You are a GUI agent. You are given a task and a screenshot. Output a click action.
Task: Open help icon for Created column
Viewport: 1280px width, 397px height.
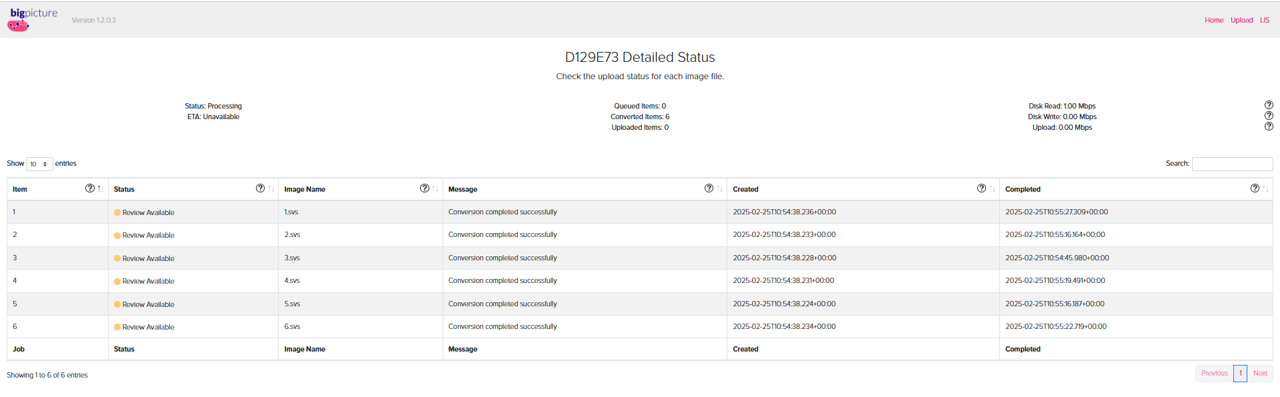(981, 188)
